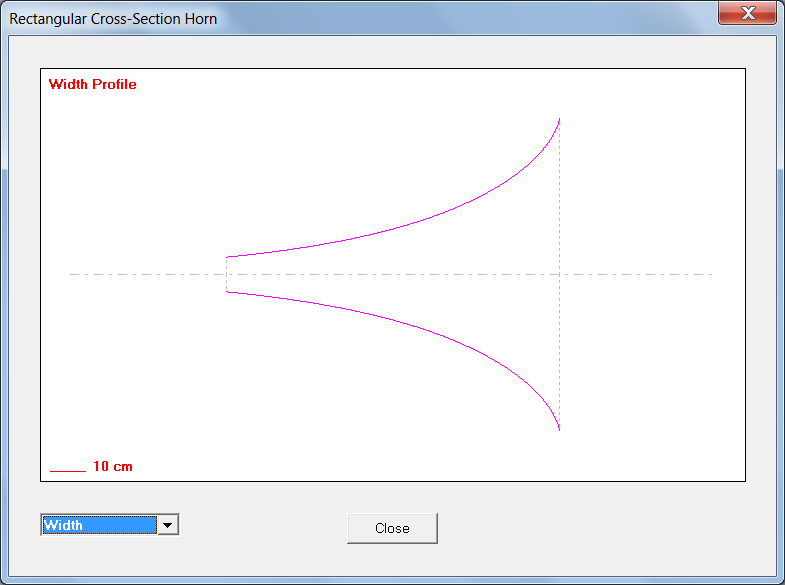785x585 pixels.
Task: Click the 'Width Profile' label
Action: point(93,84)
